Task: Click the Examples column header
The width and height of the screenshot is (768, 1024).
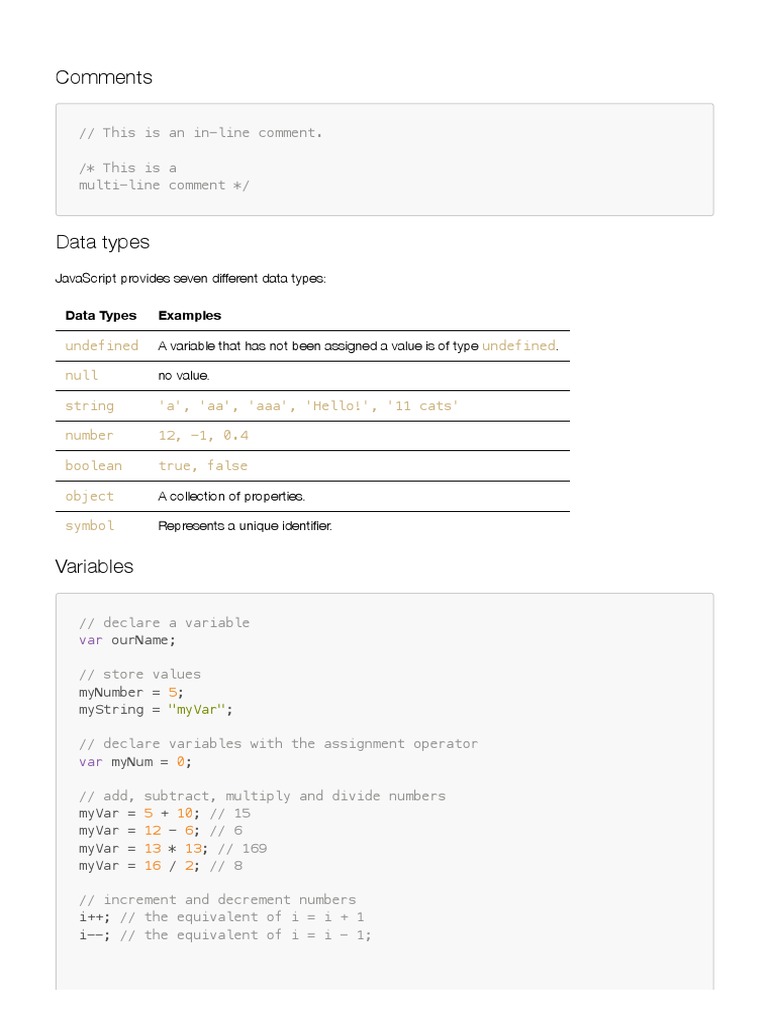Action: [189, 315]
